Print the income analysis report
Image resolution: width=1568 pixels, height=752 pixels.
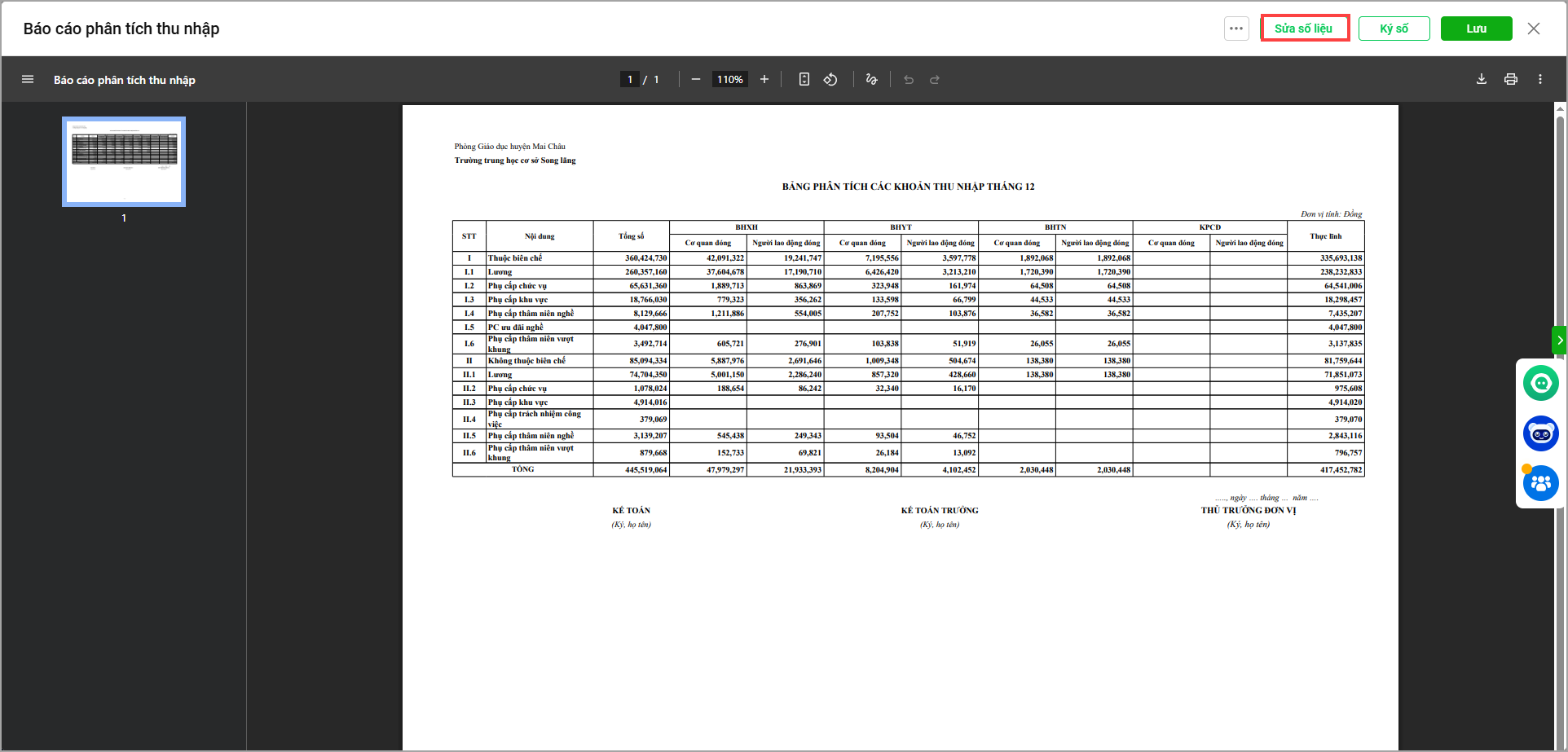[1511, 79]
